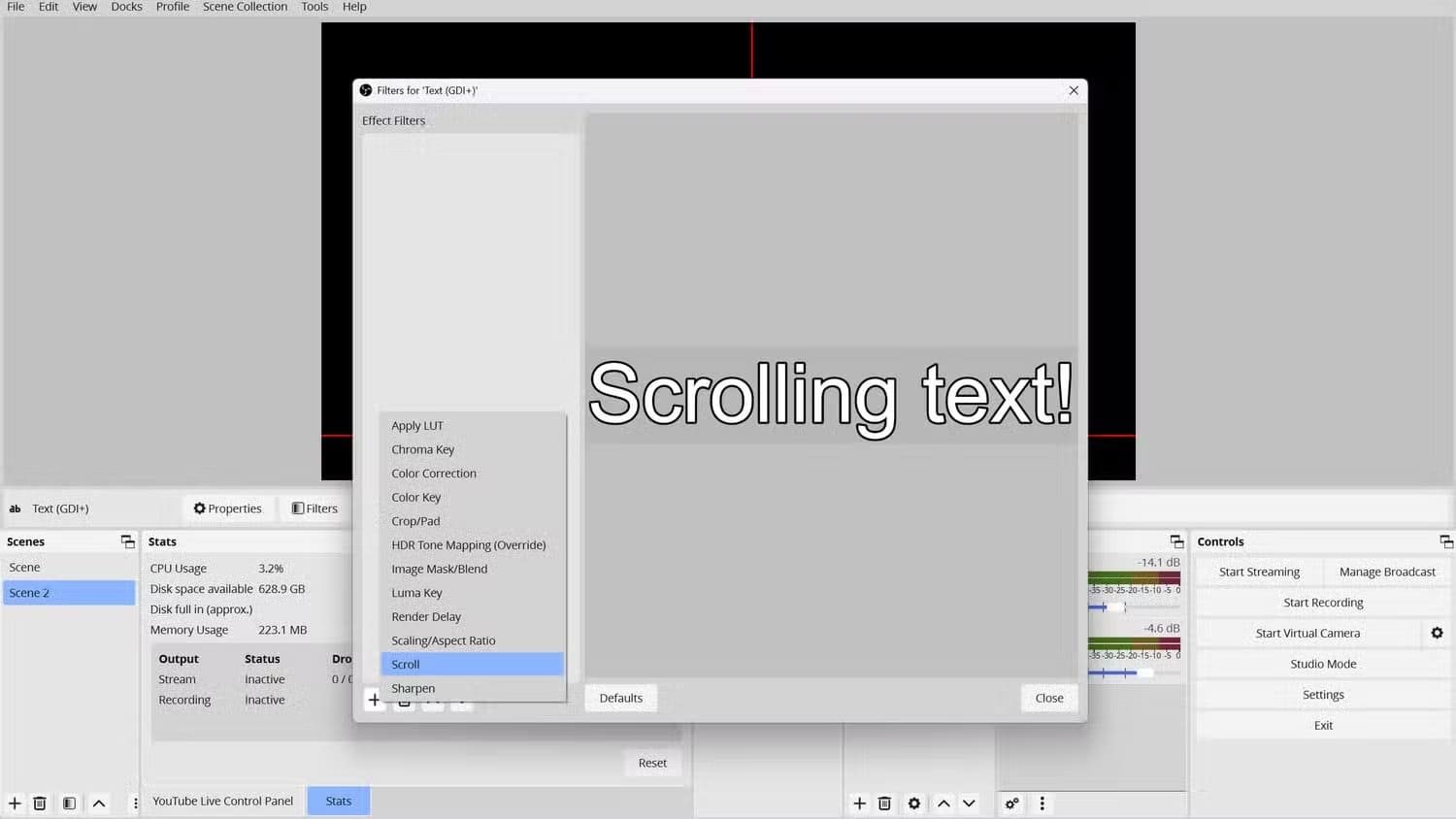Float the Audio Mixer dock
The width and height of the screenshot is (1456, 819).
click(1176, 541)
